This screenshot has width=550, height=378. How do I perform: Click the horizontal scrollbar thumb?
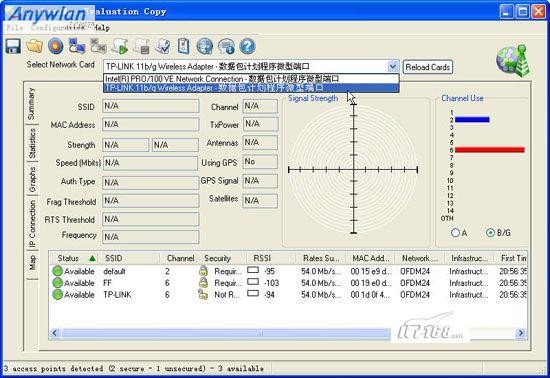(226, 333)
